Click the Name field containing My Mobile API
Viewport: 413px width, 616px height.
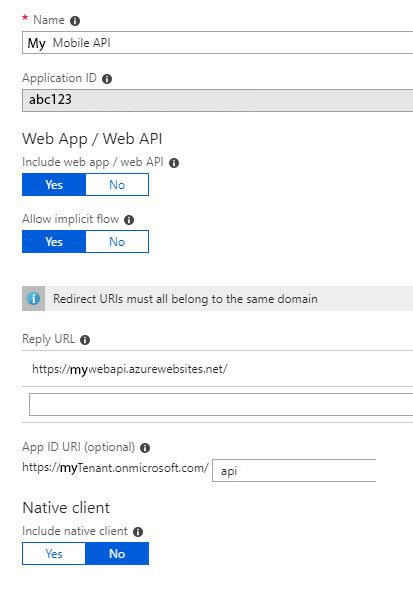[x=217, y=42]
